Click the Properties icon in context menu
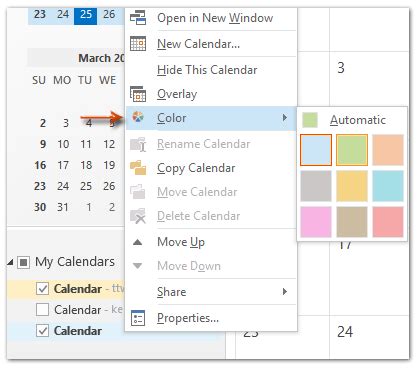 coord(138,318)
